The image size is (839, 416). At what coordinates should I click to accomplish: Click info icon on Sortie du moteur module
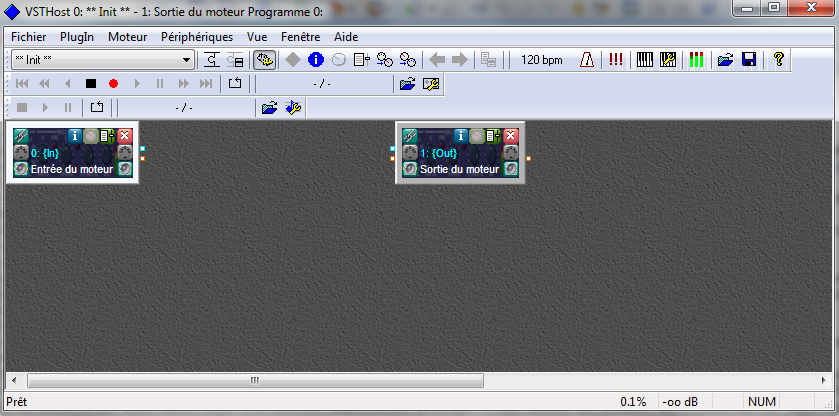[461, 136]
